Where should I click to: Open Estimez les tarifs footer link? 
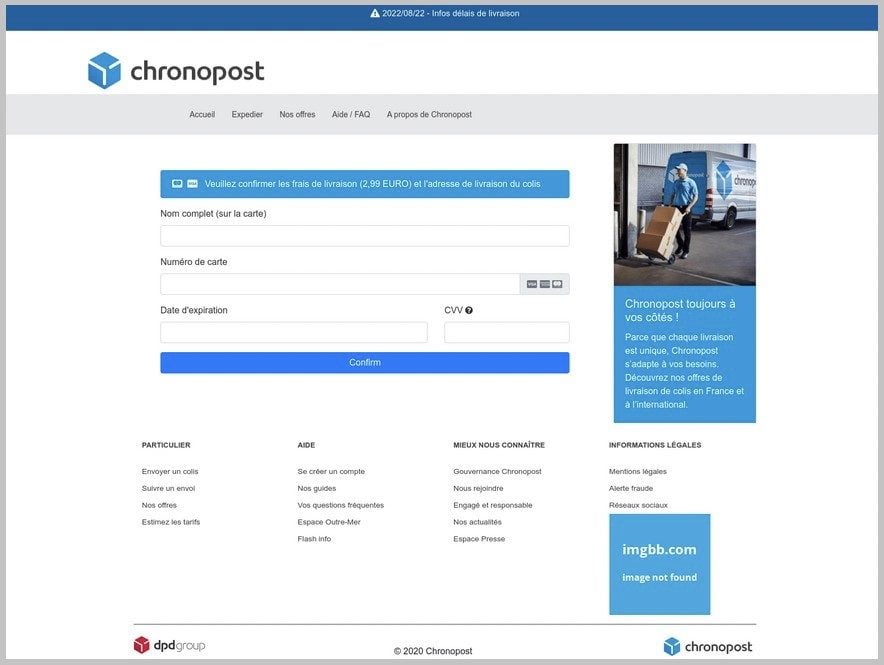click(x=171, y=522)
